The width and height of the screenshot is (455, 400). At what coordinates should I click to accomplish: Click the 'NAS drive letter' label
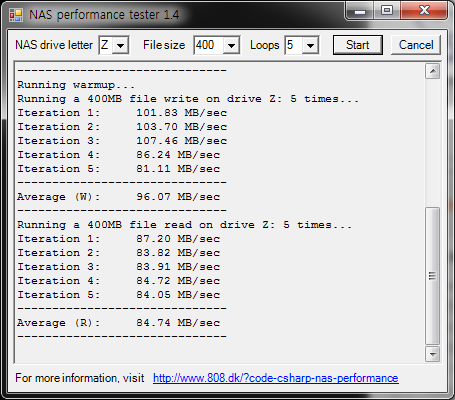pyautogui.click(x=54, y=45)
